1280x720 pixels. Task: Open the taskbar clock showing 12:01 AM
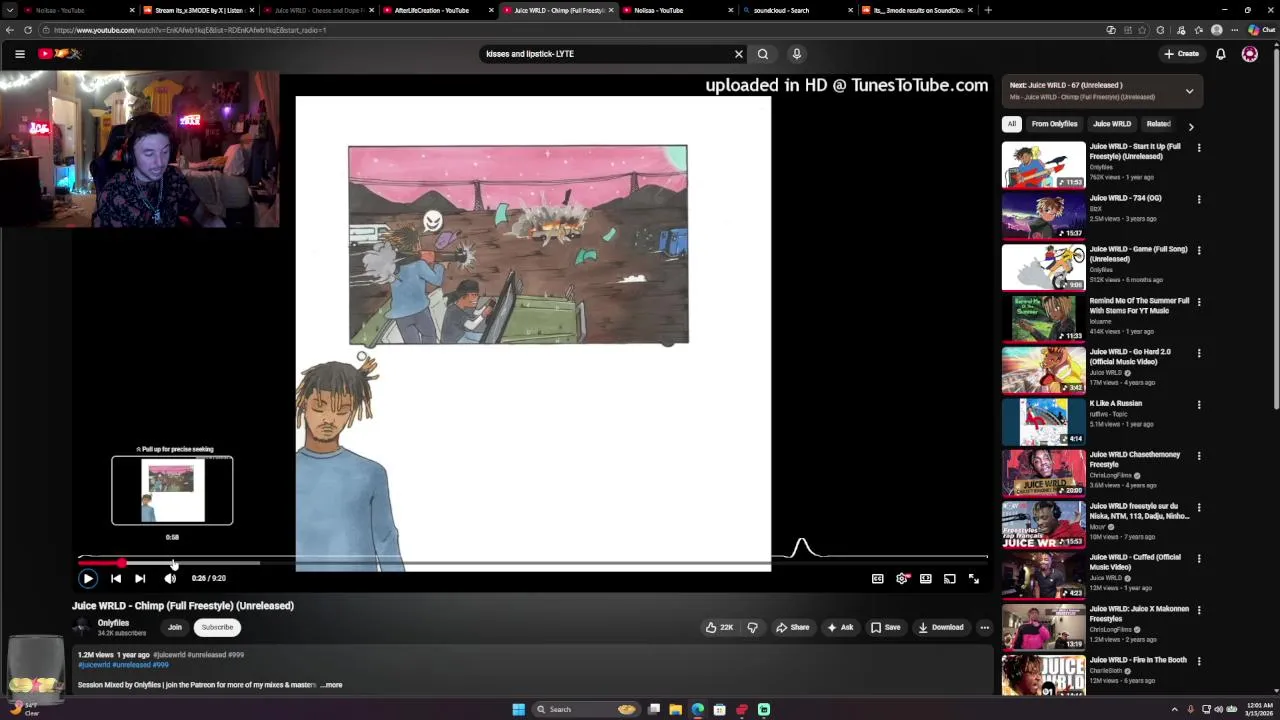[x=1258, y=710]
